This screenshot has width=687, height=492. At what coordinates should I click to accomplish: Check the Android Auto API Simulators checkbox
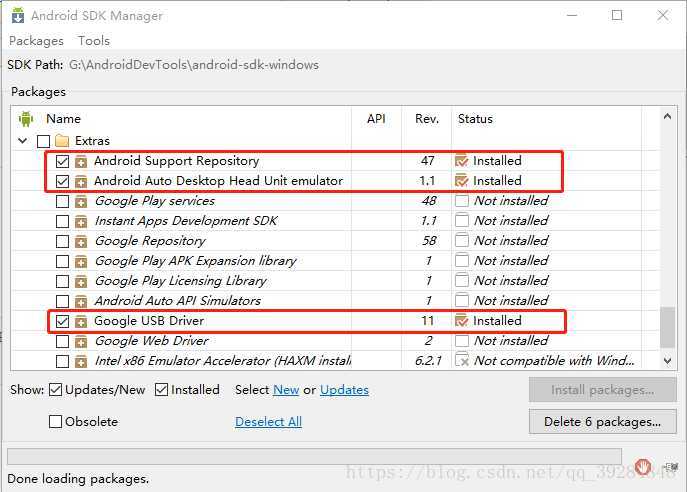pos(62,301)
